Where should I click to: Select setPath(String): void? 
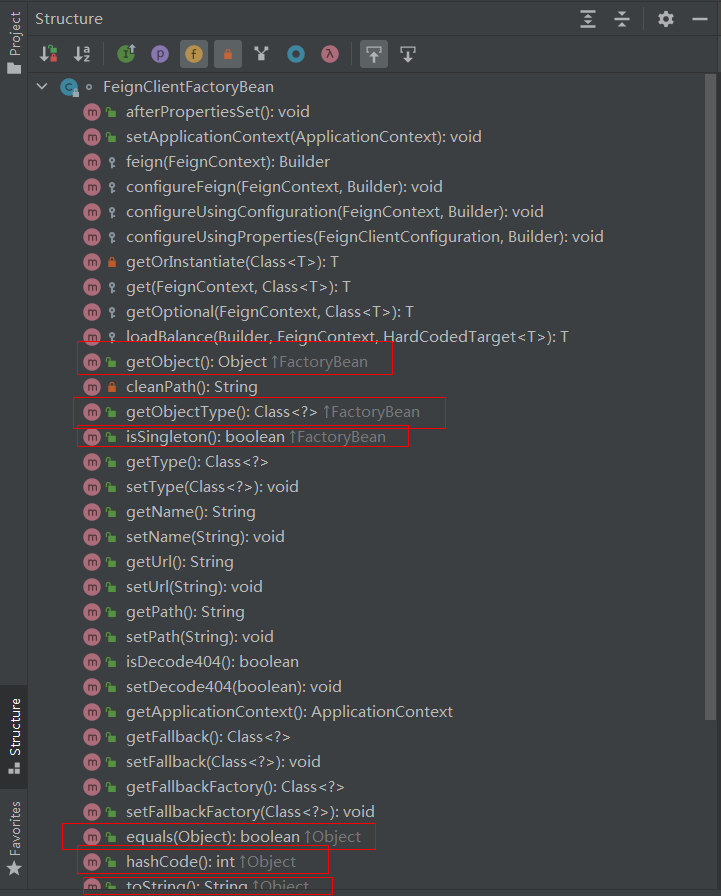199,637
